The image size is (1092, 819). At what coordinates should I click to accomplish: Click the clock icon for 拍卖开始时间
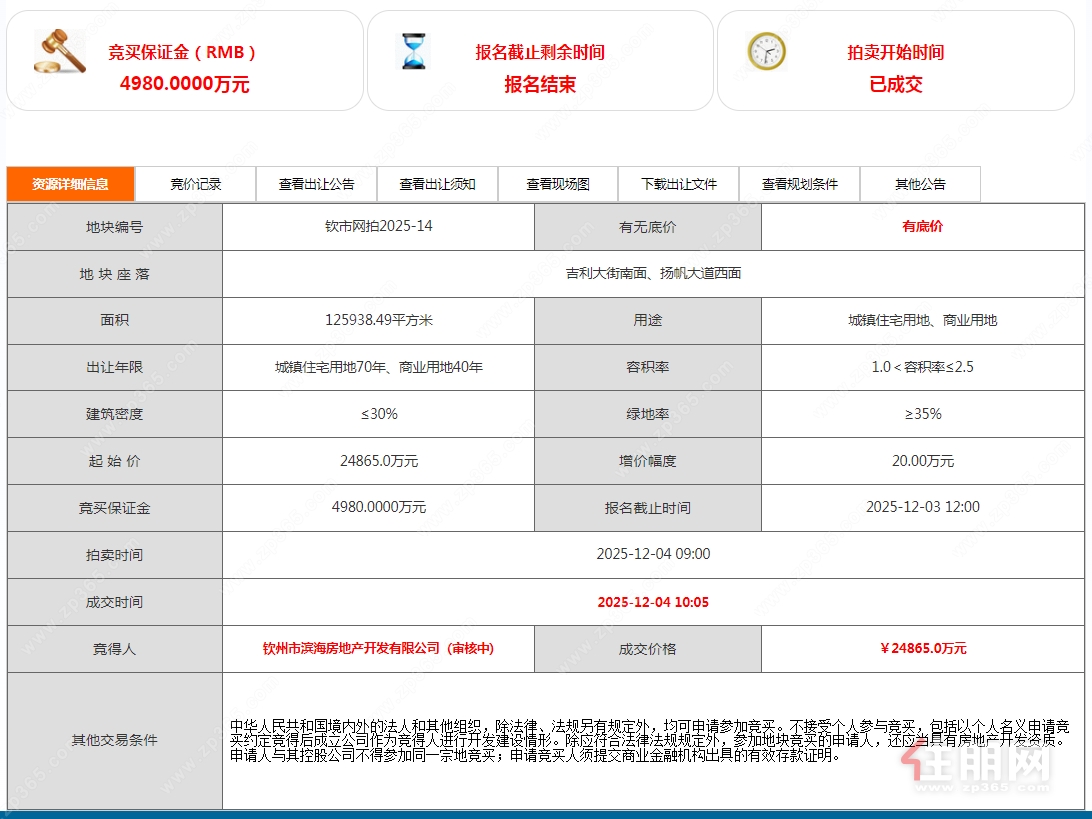[764, 50]
